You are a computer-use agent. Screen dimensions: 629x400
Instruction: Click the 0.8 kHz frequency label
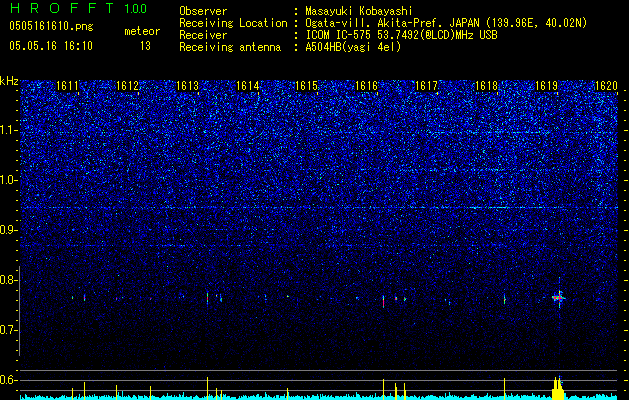(x=9, y=280)
